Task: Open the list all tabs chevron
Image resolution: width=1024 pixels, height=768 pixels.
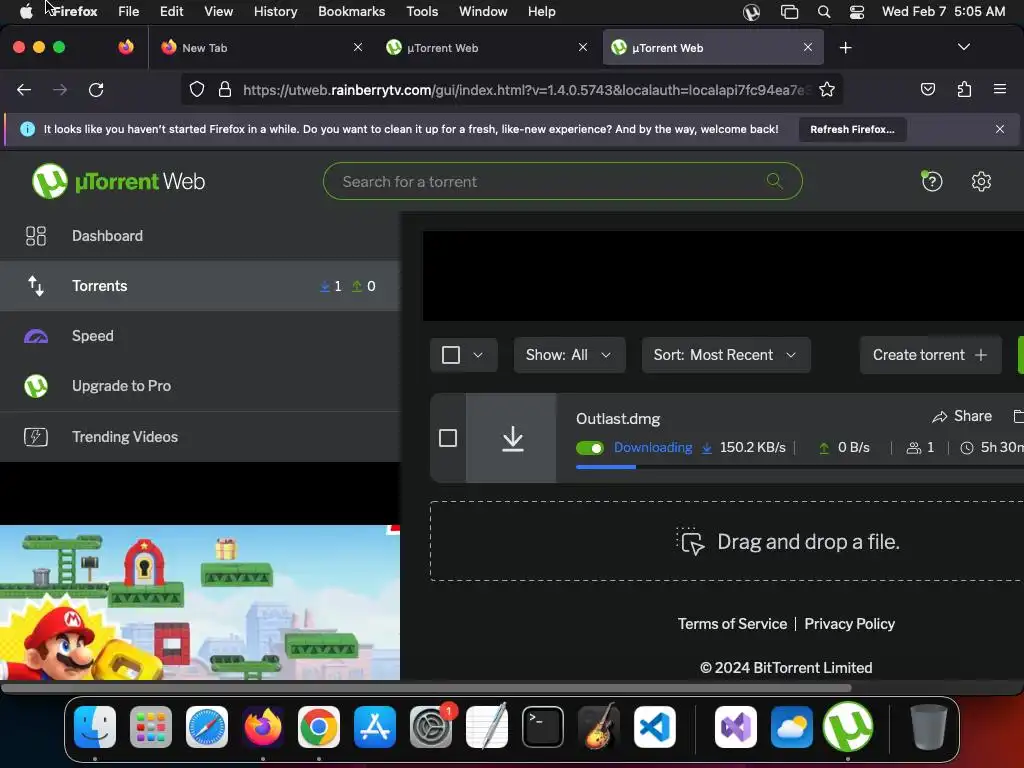Action: [x=963, y=47]
